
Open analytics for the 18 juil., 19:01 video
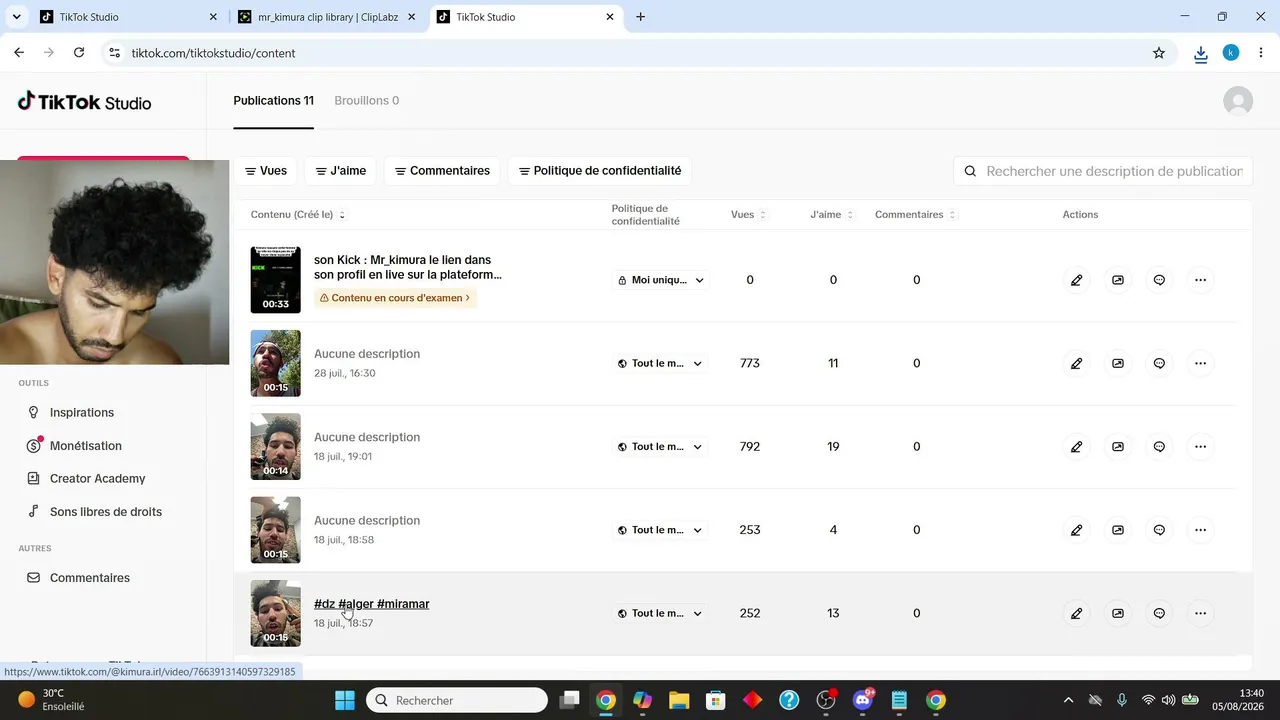tap(1118, 447)
